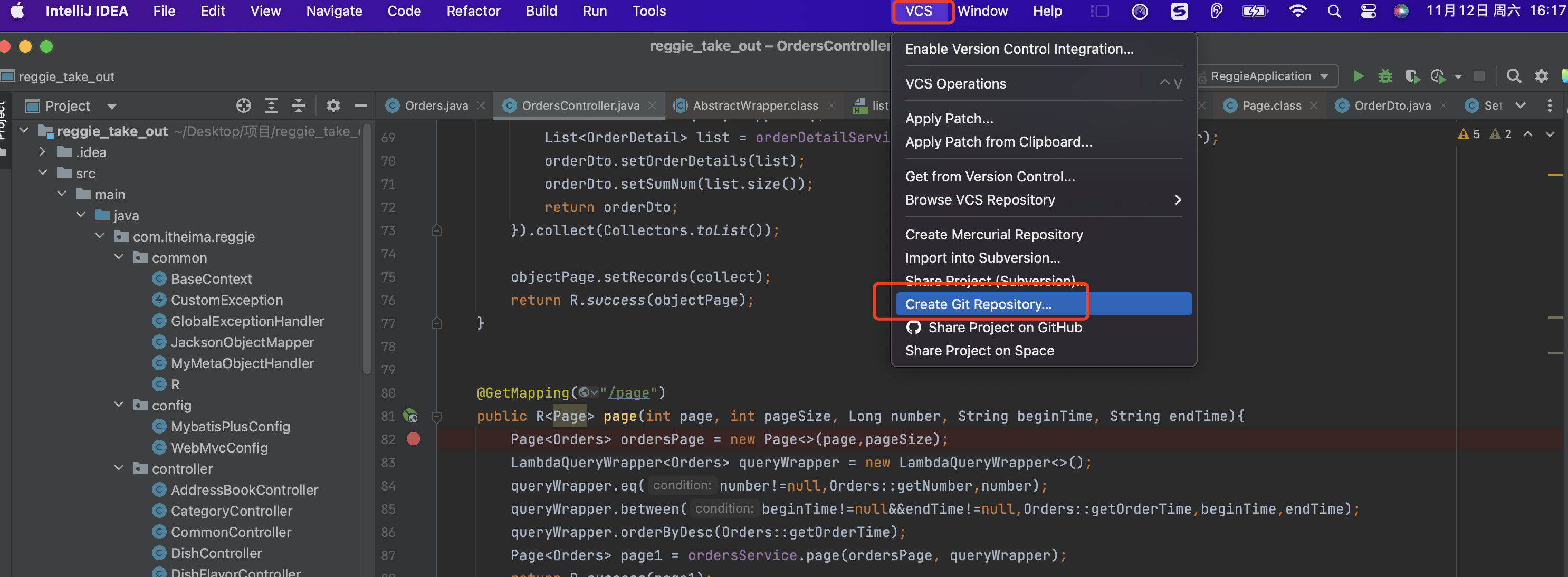Click Search Everywhere magnifier in toolbar
The image size is (1568, 577).
click(x=1513, y=76)
